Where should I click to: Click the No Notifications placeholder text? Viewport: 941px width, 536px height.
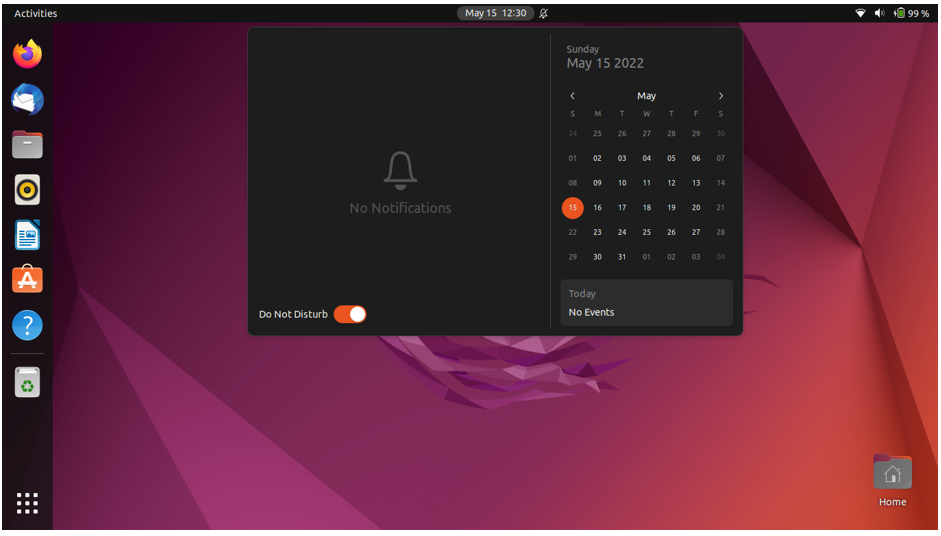(400, 208)
